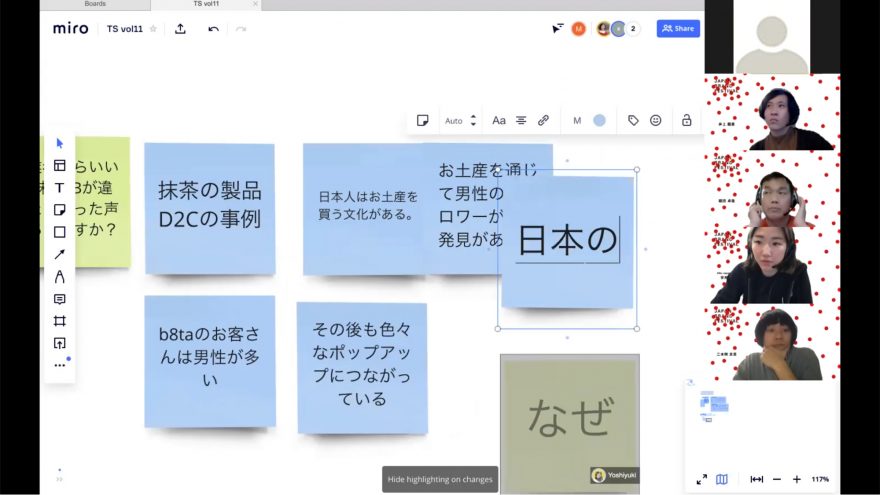Click the minimap board overview thumbnail
The height and width of the screenshot is (495, 880).
tap(714, 406)
